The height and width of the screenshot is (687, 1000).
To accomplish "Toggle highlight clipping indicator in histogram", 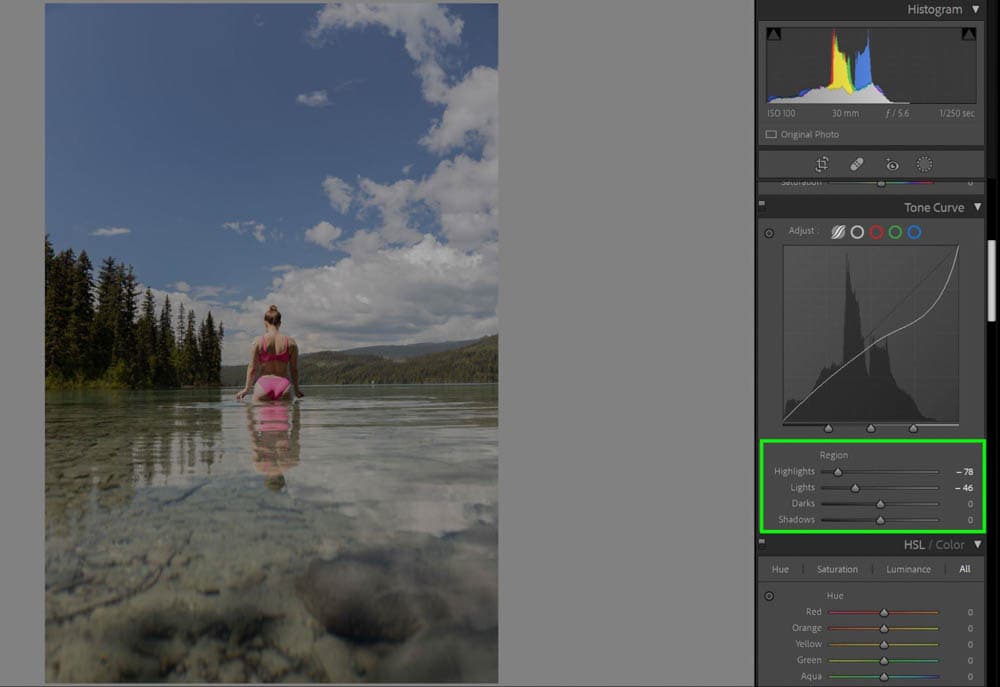I will click(968, 34).
